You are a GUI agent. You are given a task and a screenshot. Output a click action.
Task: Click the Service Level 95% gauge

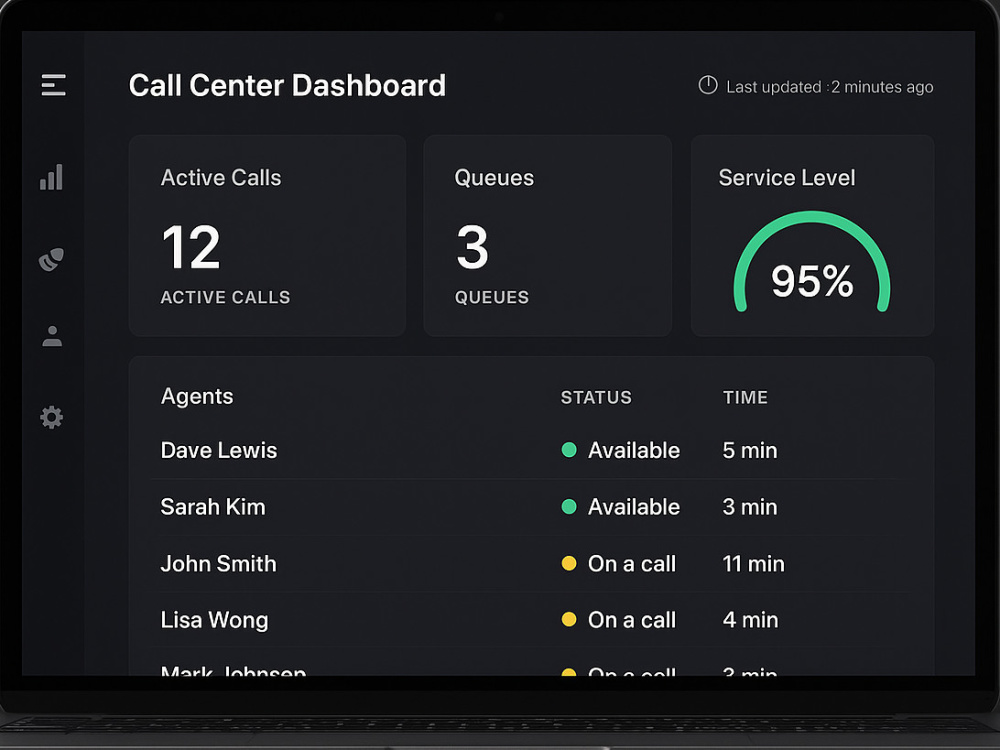point(812,261)
